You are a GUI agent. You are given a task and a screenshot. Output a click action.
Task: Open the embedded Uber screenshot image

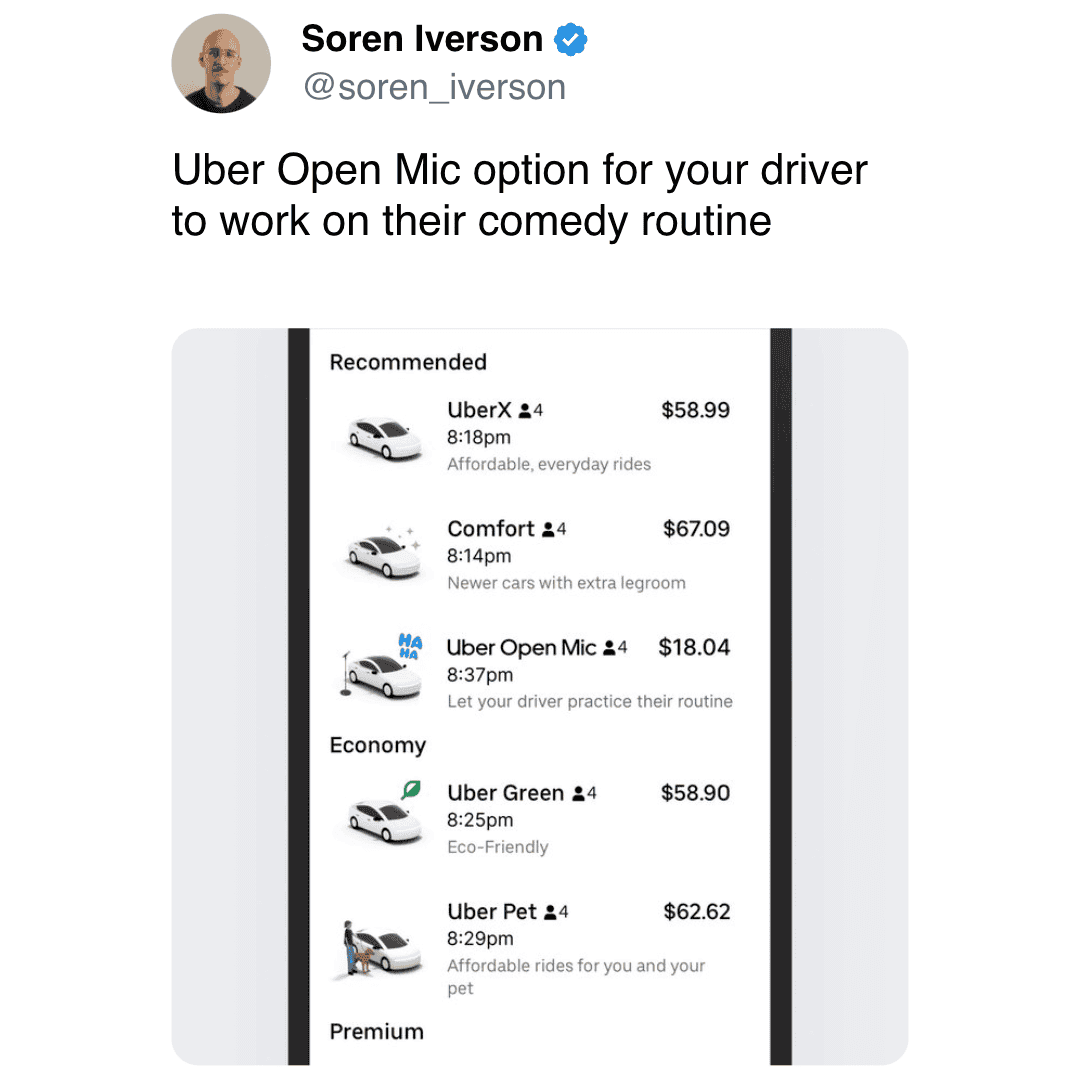coord(540,697)
